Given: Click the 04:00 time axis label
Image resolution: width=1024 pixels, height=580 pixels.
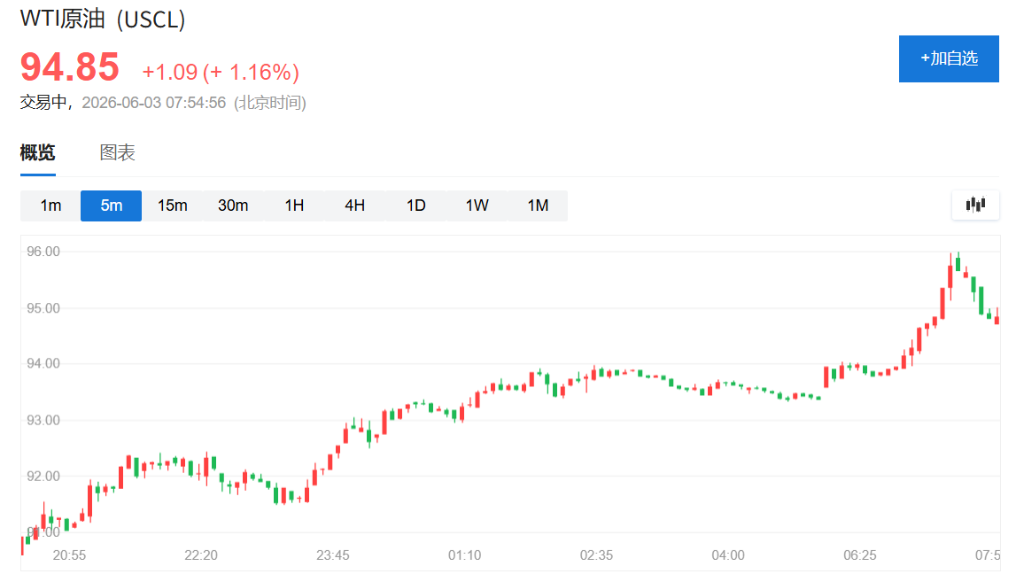Looking at the screenshot, I should coord(728,555).
